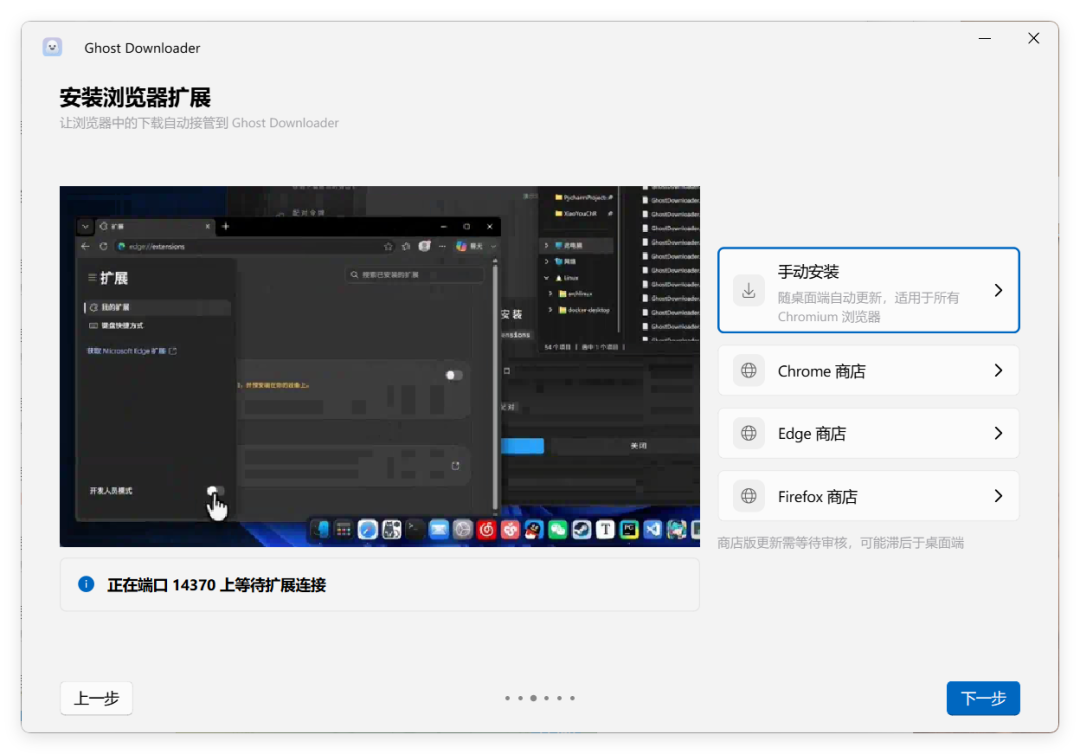Click the globe icon beside Edge 商店
This screenshot has width=1080, height=754.
pyautogui.click(x=749, y=433)
